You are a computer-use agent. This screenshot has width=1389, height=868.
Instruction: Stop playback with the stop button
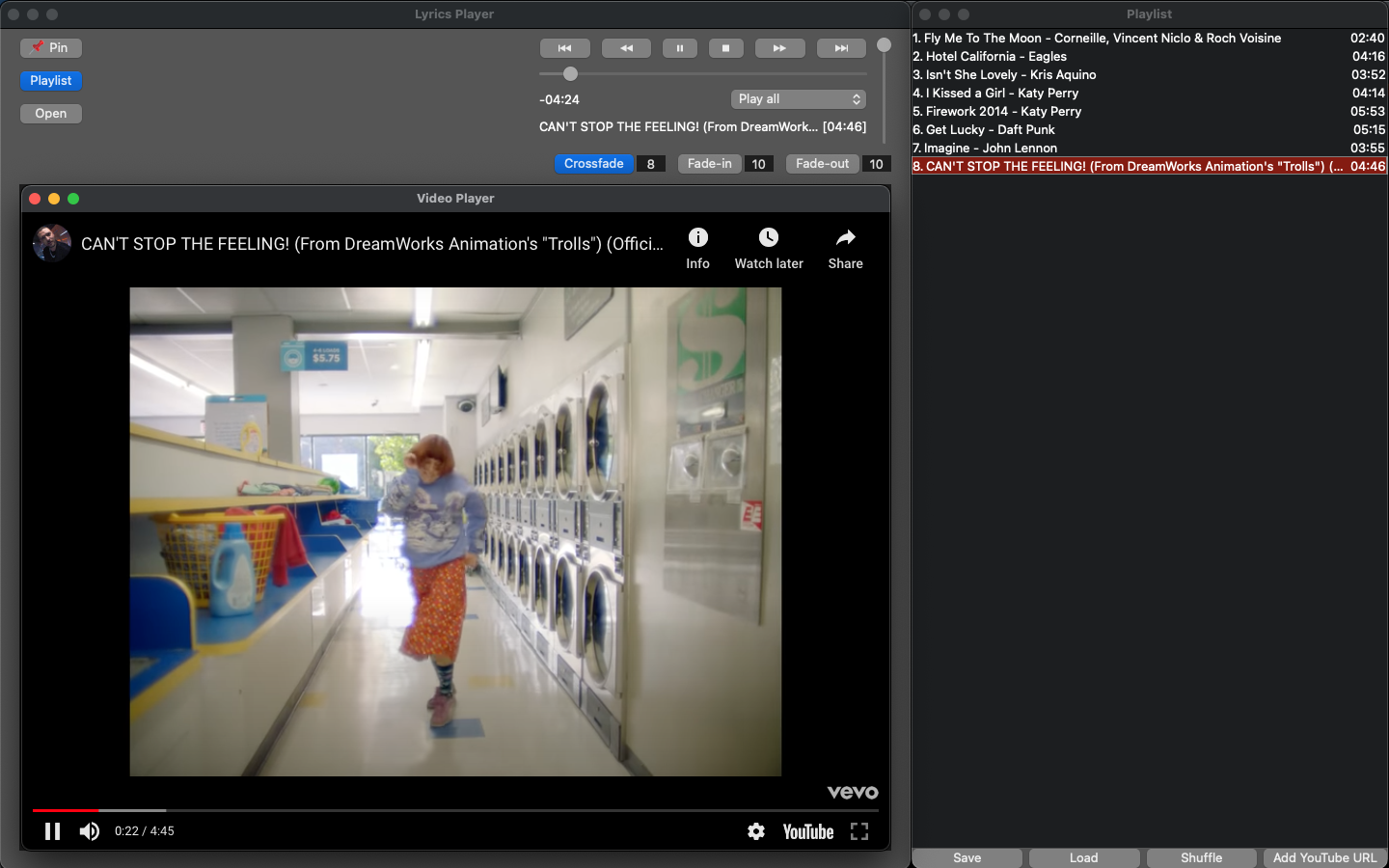(x=726, y=48)
